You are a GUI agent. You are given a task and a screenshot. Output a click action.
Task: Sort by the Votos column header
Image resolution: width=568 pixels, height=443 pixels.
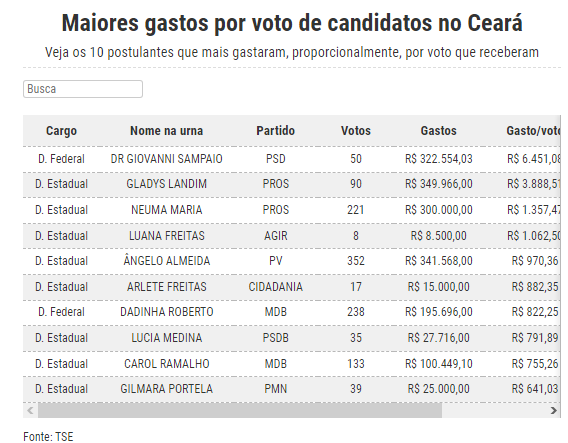(356, 131)
